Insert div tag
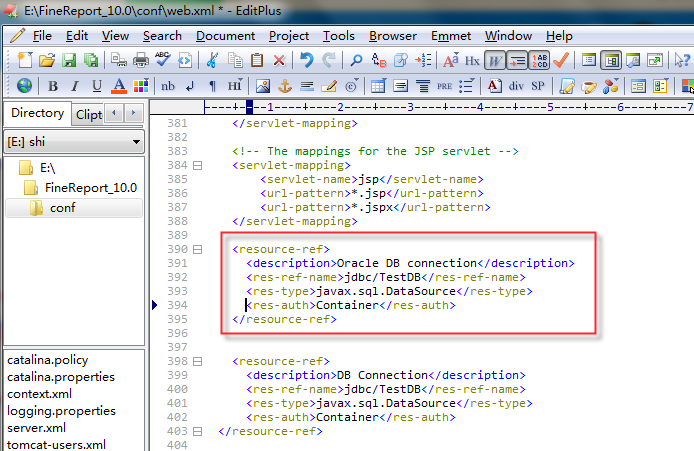Viewport: 694px width, 451px height. coord(516,86)
